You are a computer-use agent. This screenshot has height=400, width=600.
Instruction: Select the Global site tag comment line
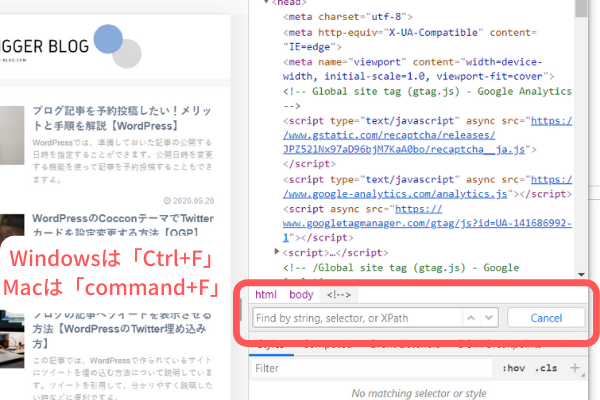click(427, 98)
